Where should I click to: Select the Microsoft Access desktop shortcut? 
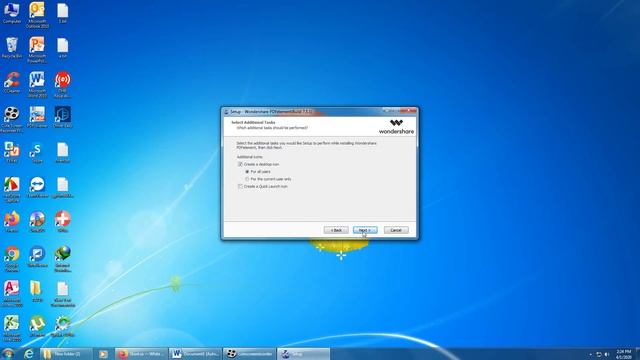tap(12, 294)
